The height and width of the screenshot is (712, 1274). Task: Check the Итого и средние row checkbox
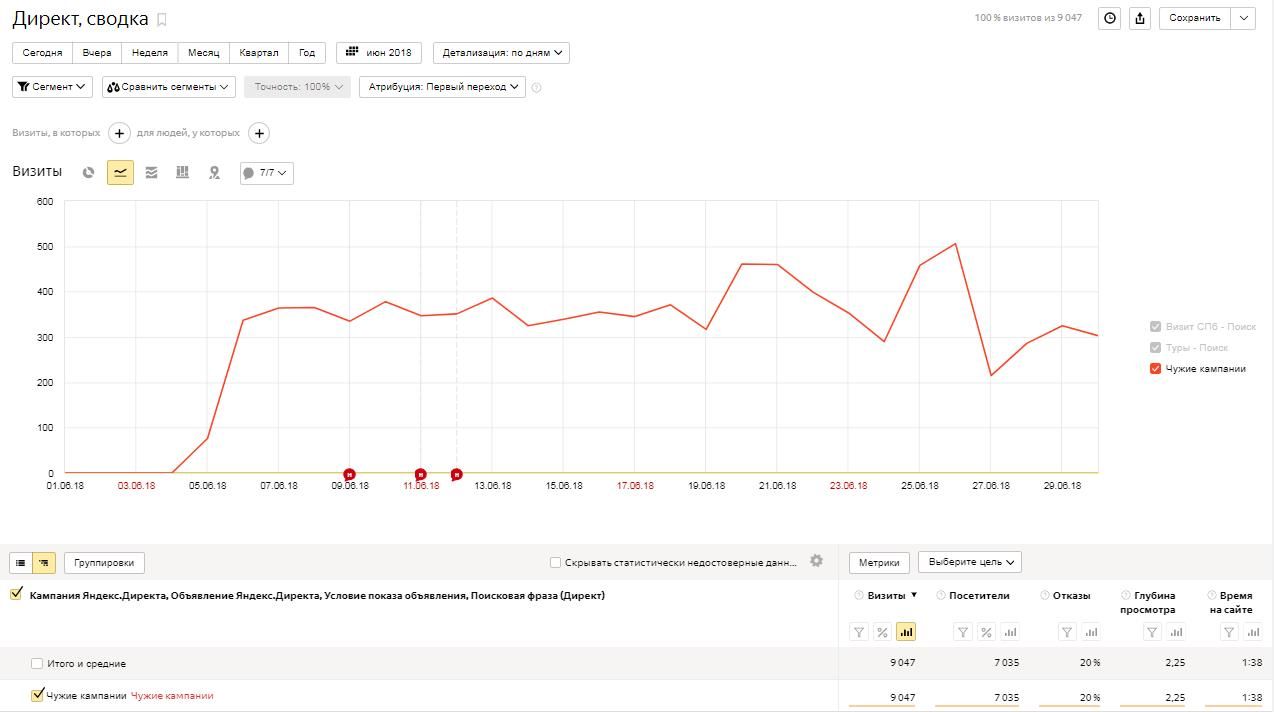click(37, 664)
